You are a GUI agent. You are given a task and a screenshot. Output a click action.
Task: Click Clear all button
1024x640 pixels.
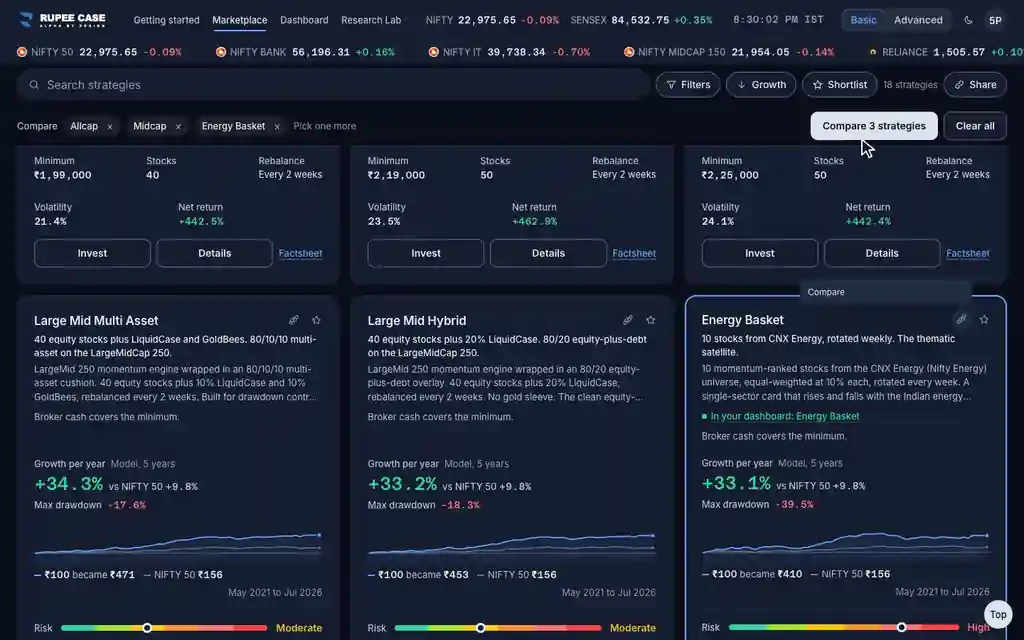point(975,126)
